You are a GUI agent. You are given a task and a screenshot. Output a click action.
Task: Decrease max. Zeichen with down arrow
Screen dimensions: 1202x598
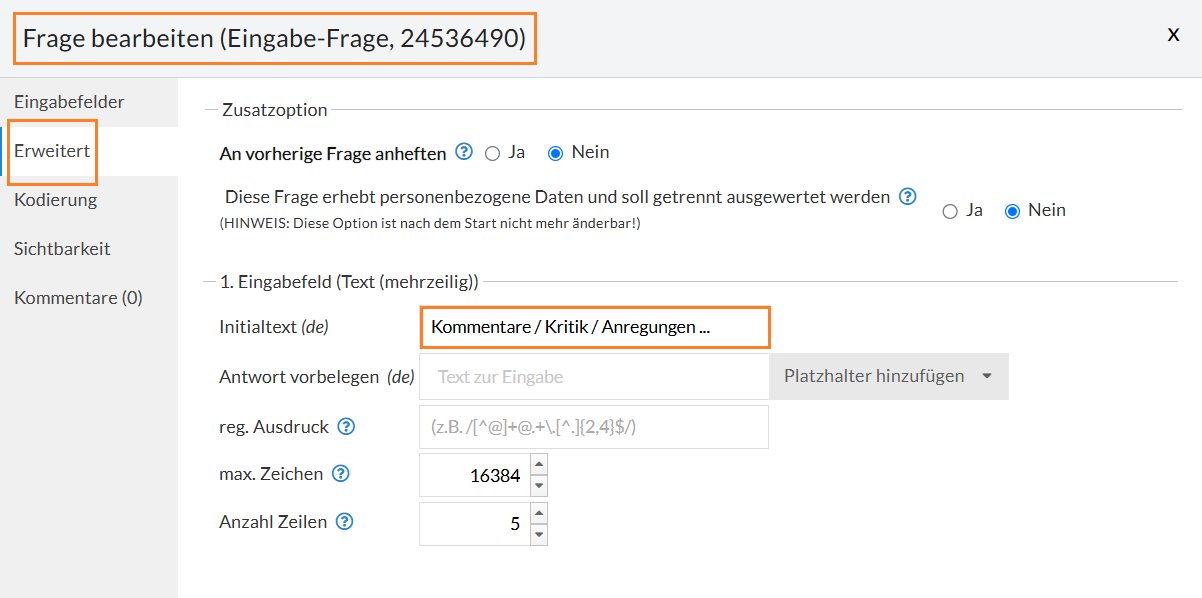[539, 486]
